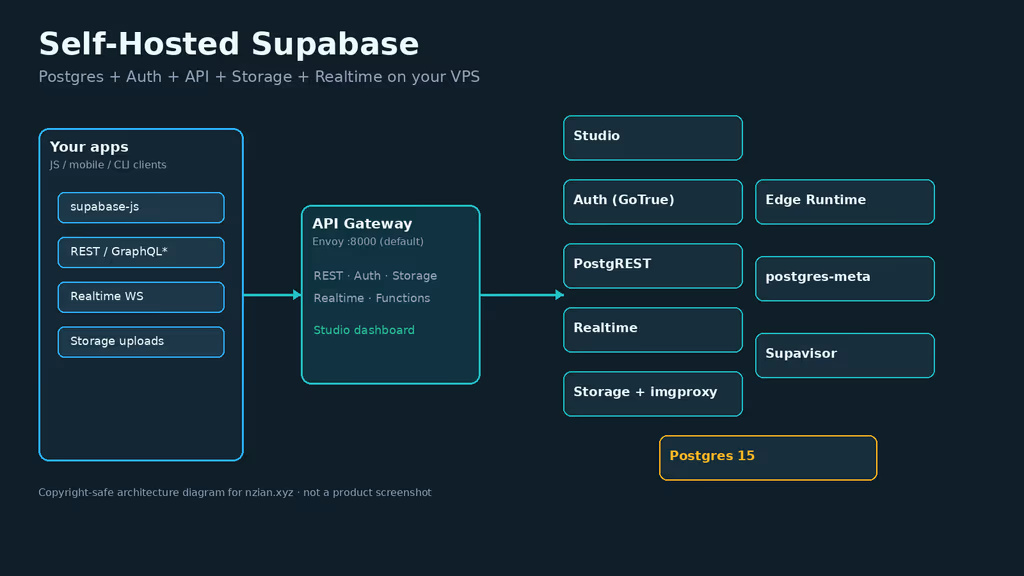Click the REST · Auth · Storage line
Screen dimensions: 1024x576
[375, 276]
